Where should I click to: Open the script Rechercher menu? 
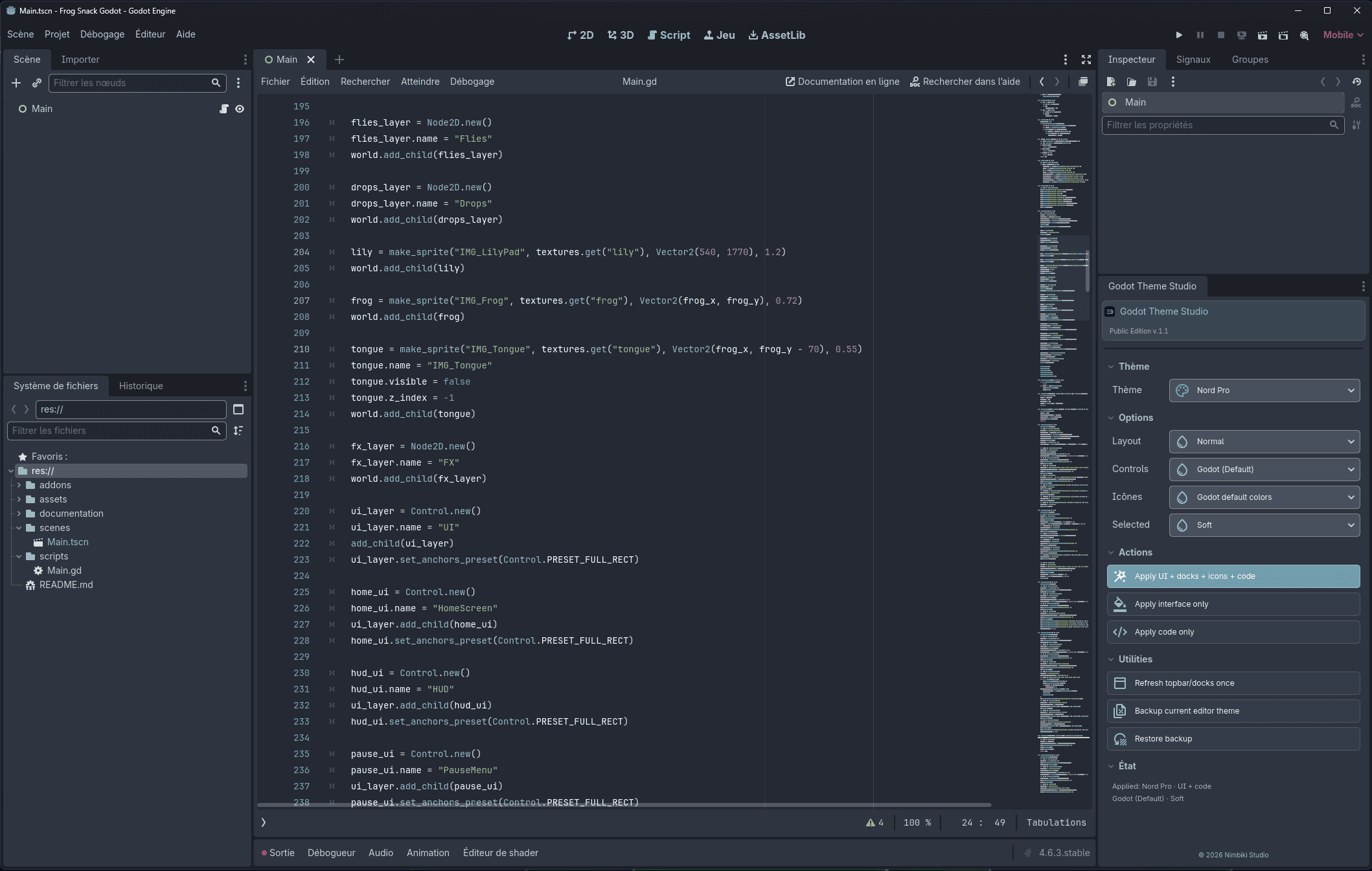(365, 82)
